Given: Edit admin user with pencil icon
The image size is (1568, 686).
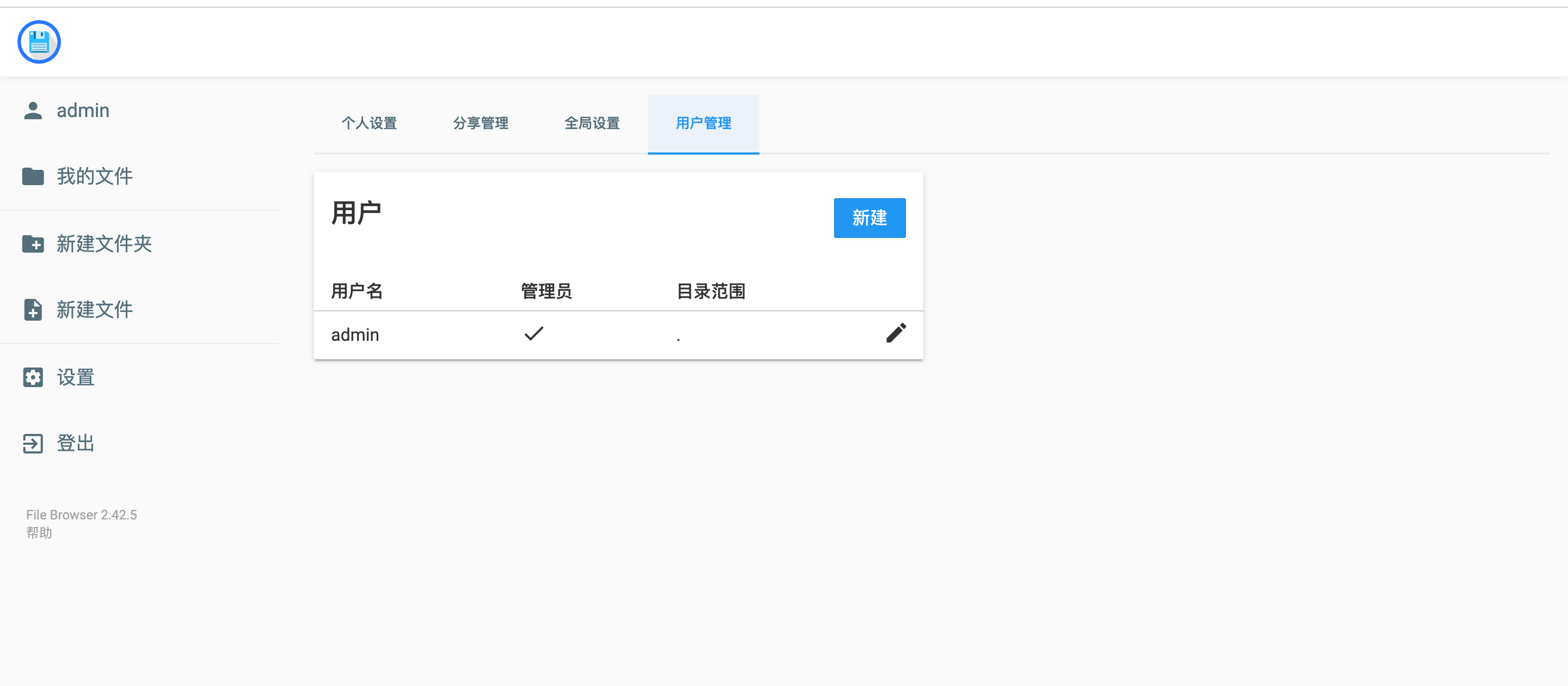Looking at the screenshot, I should (x=896, y=333).
